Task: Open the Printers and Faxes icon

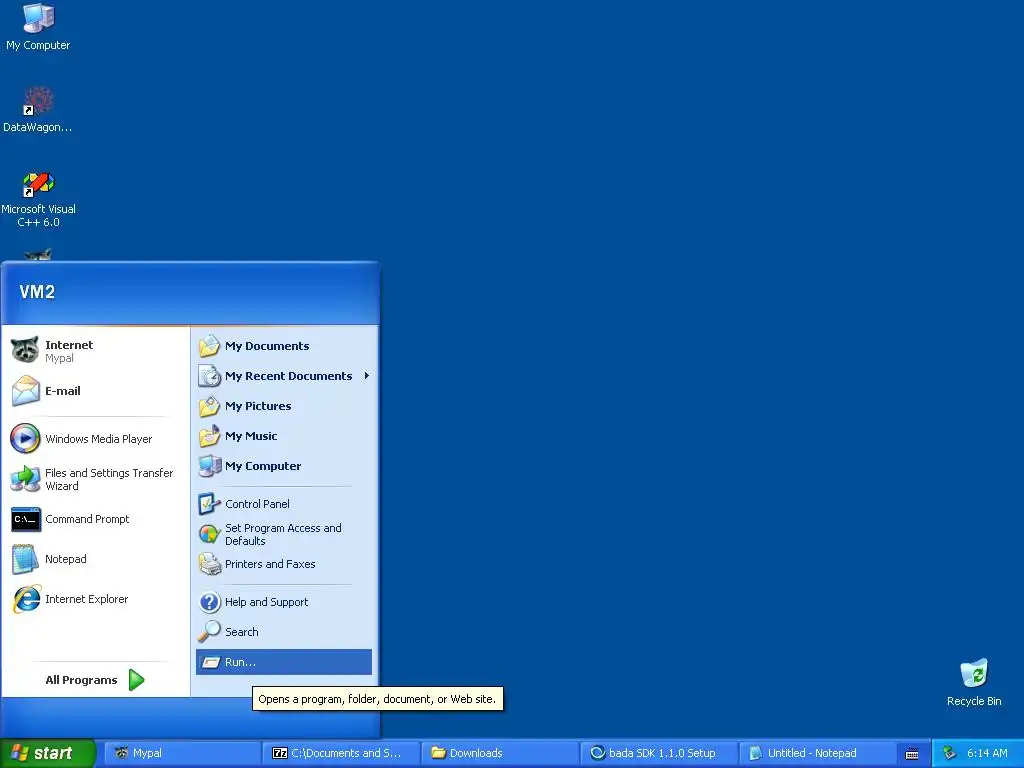Action: coord(210,564)
